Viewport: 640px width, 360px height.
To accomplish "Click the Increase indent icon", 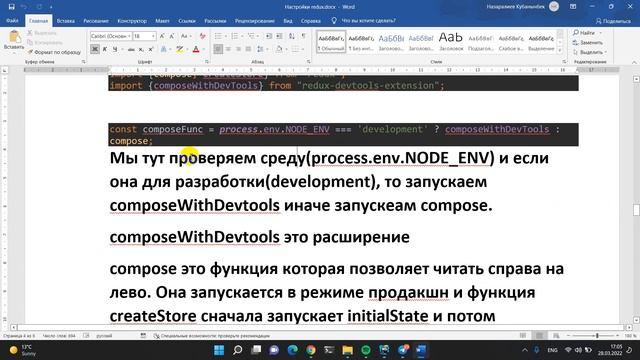I will point(279,36).
